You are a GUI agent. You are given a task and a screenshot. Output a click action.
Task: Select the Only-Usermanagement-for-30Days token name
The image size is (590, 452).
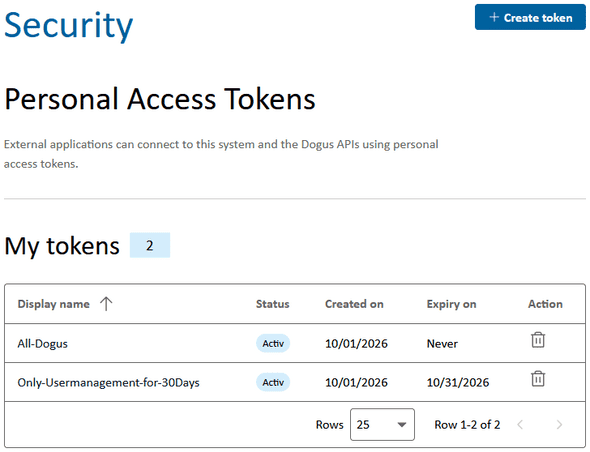(x=108, y=383)
